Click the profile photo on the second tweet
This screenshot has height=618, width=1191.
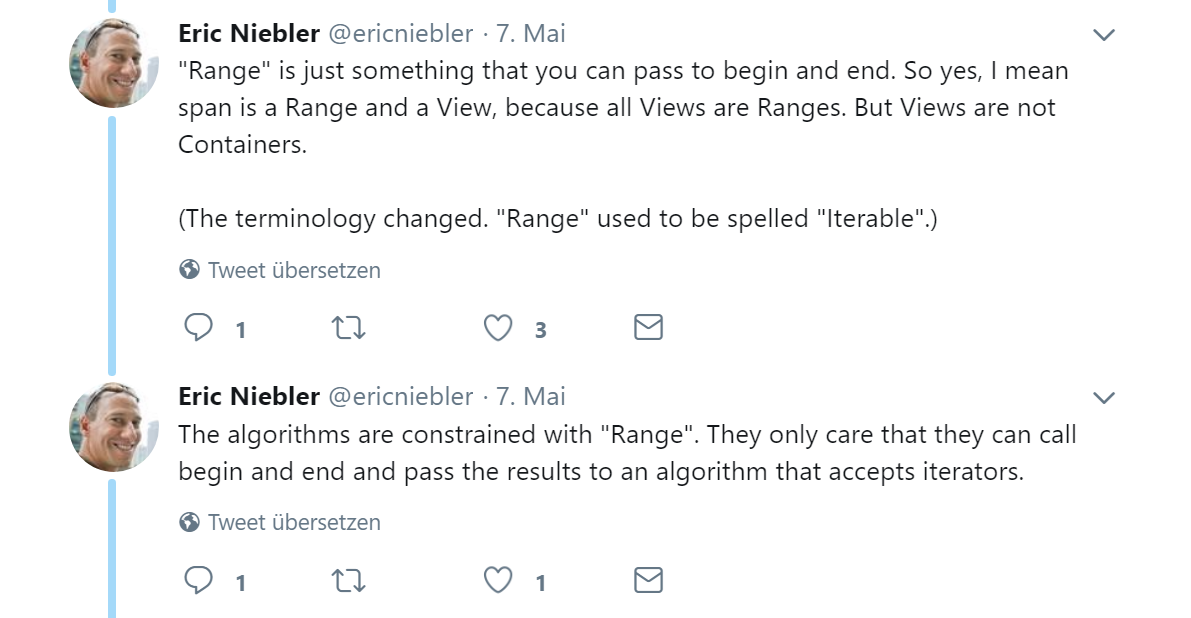tap(113, 427)
